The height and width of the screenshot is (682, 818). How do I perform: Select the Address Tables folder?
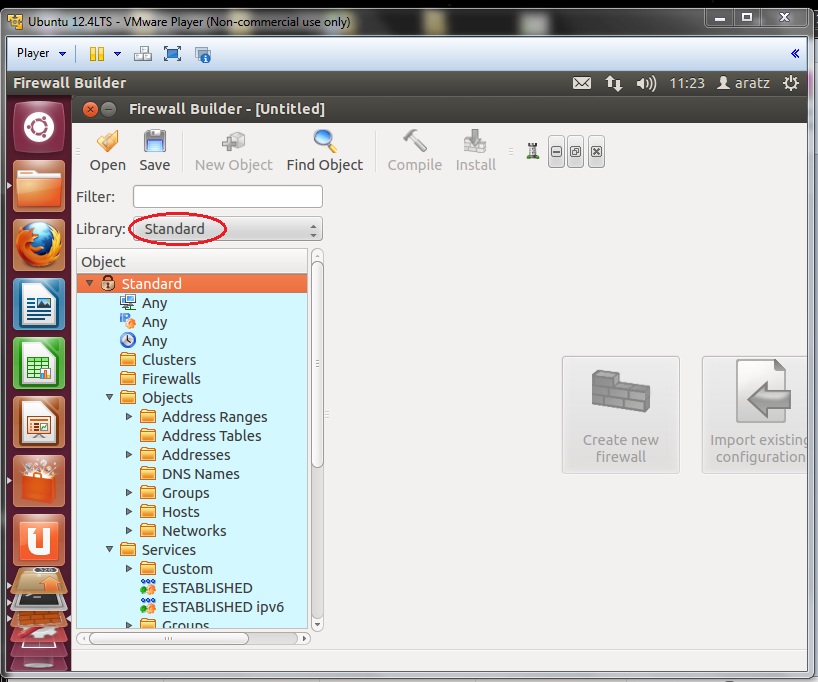[211, 435]
